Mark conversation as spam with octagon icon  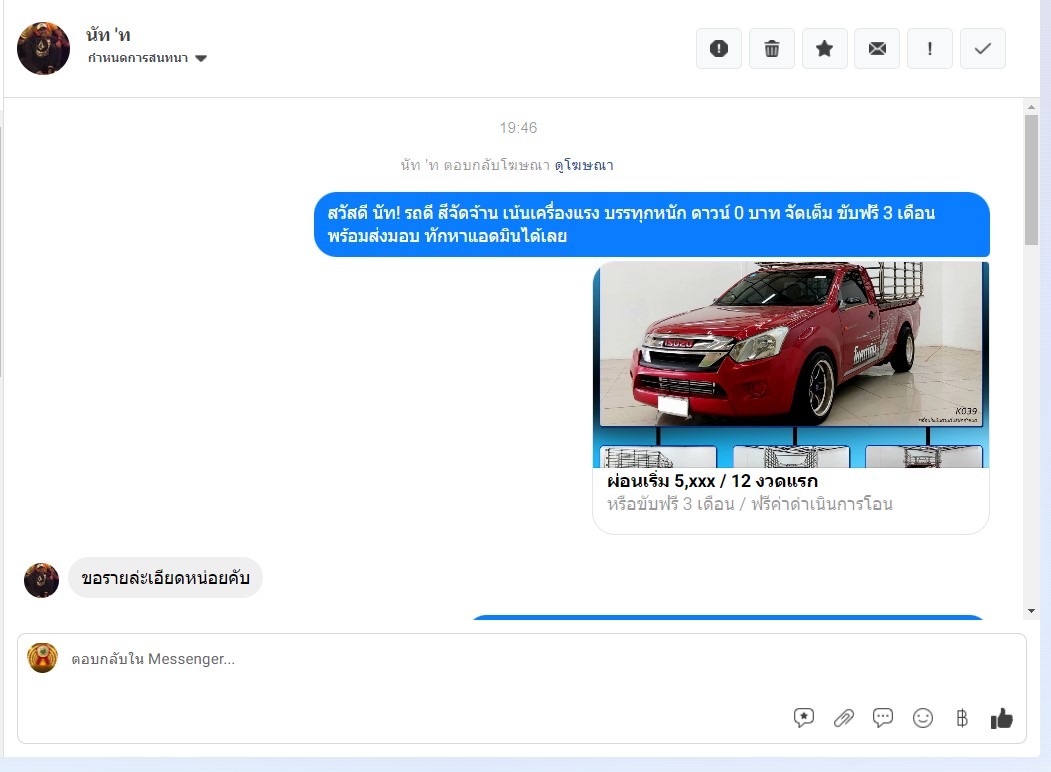(719, 48)
